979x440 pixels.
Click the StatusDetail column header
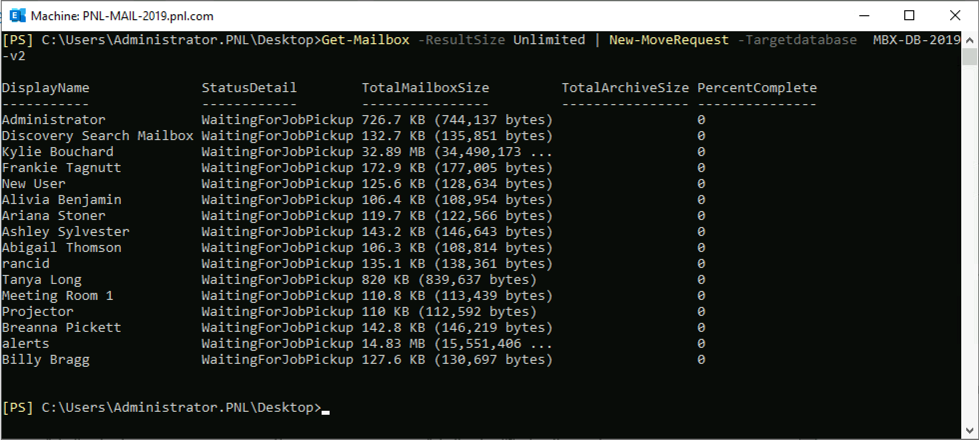pyautogui.click(x=249, y=88)
